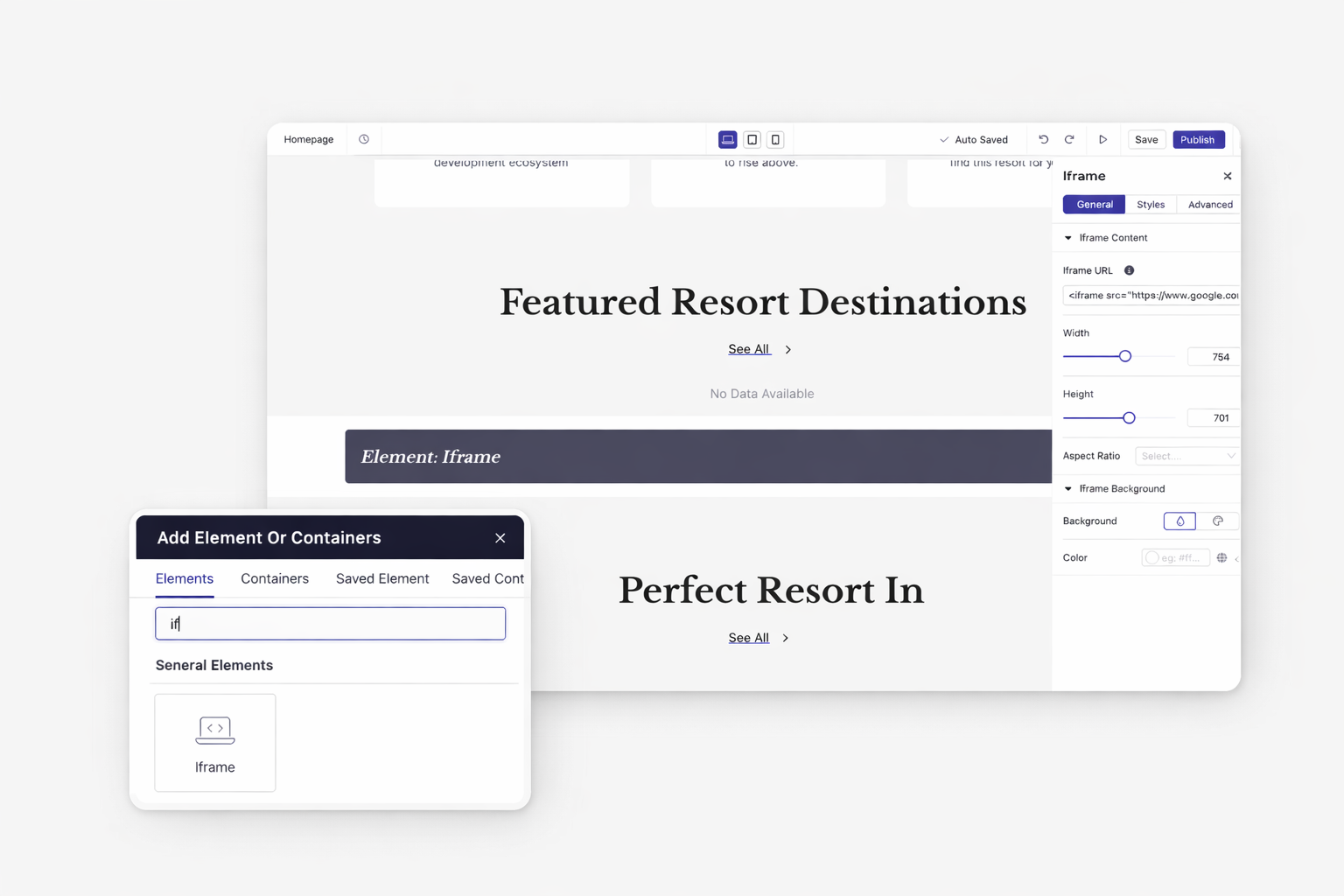This screenshot has height=896, width=1344.
Task: Click the redo arrow icon
Action: 1069,140
